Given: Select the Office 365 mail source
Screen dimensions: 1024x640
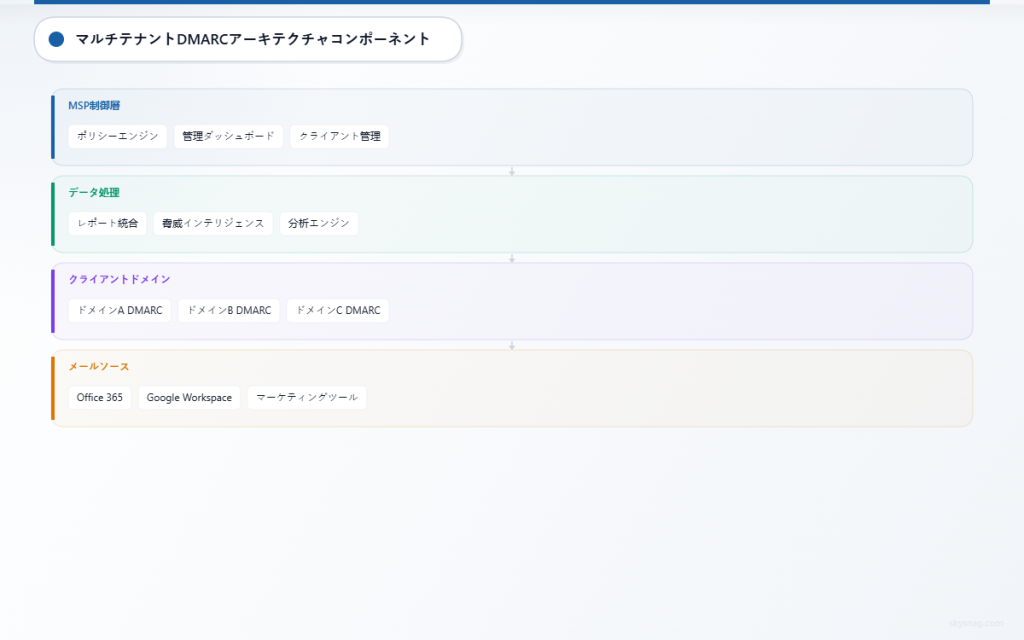Looking at the screenshot, I should [99, 397].
